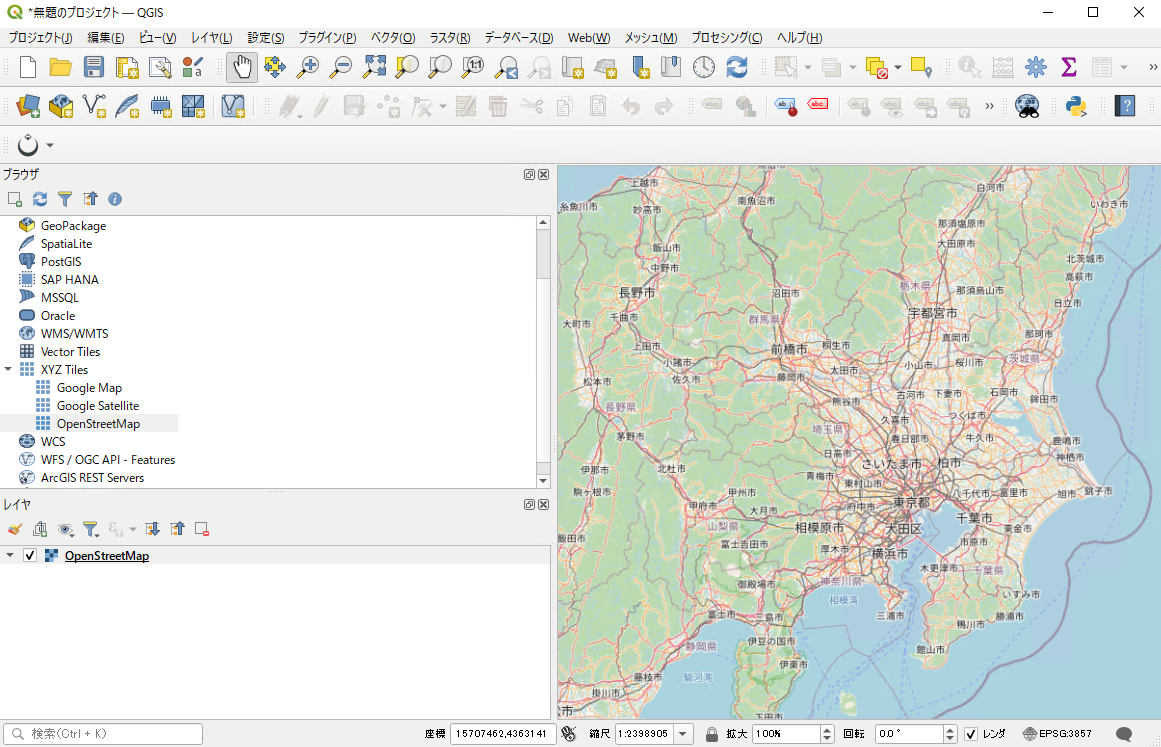Expand the label toolbar overflow chevron
Screen dimensions: 1161x747
pyautogui.click(x=989, y=107)
